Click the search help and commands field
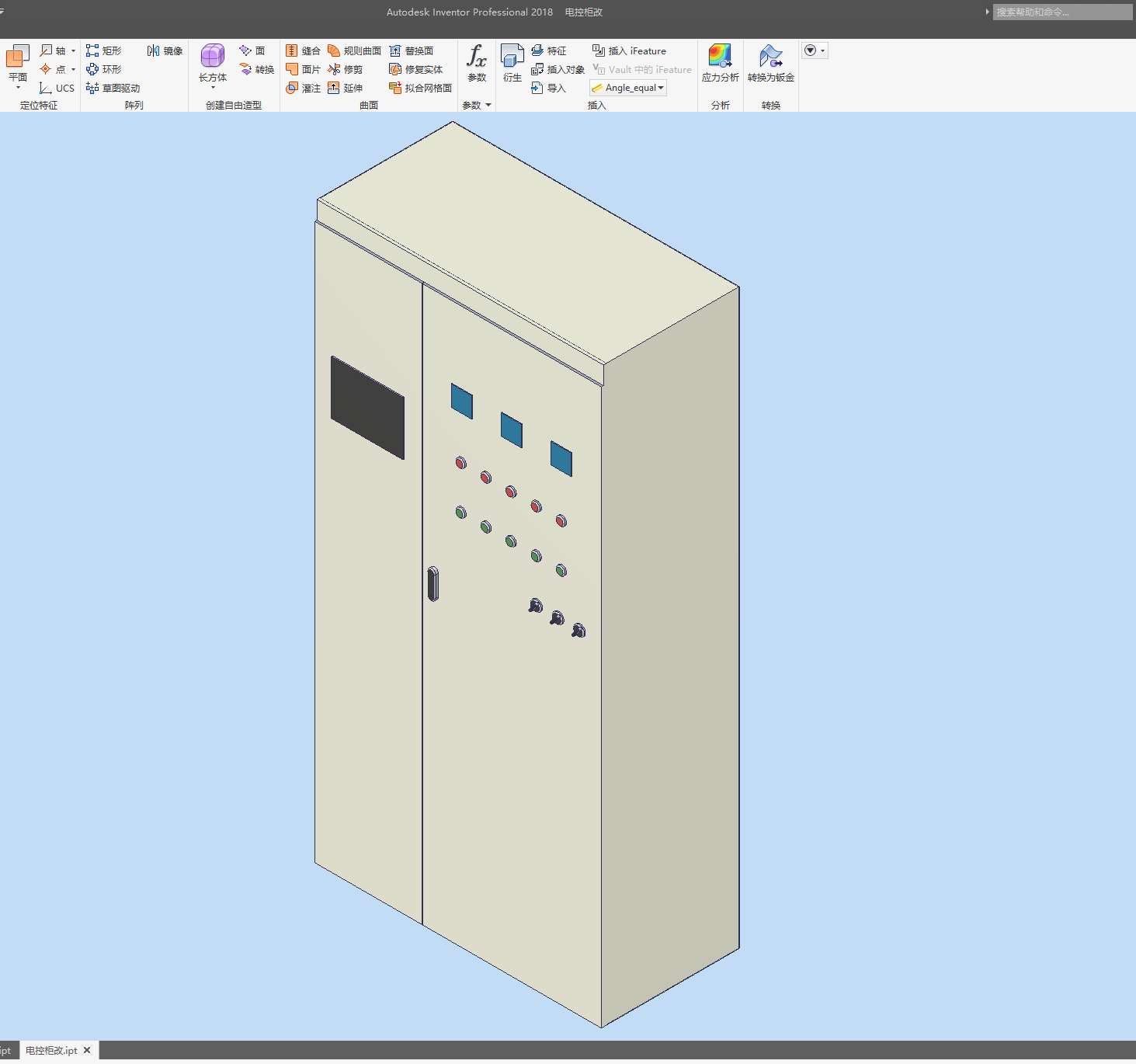 [x=1062, y=12]
